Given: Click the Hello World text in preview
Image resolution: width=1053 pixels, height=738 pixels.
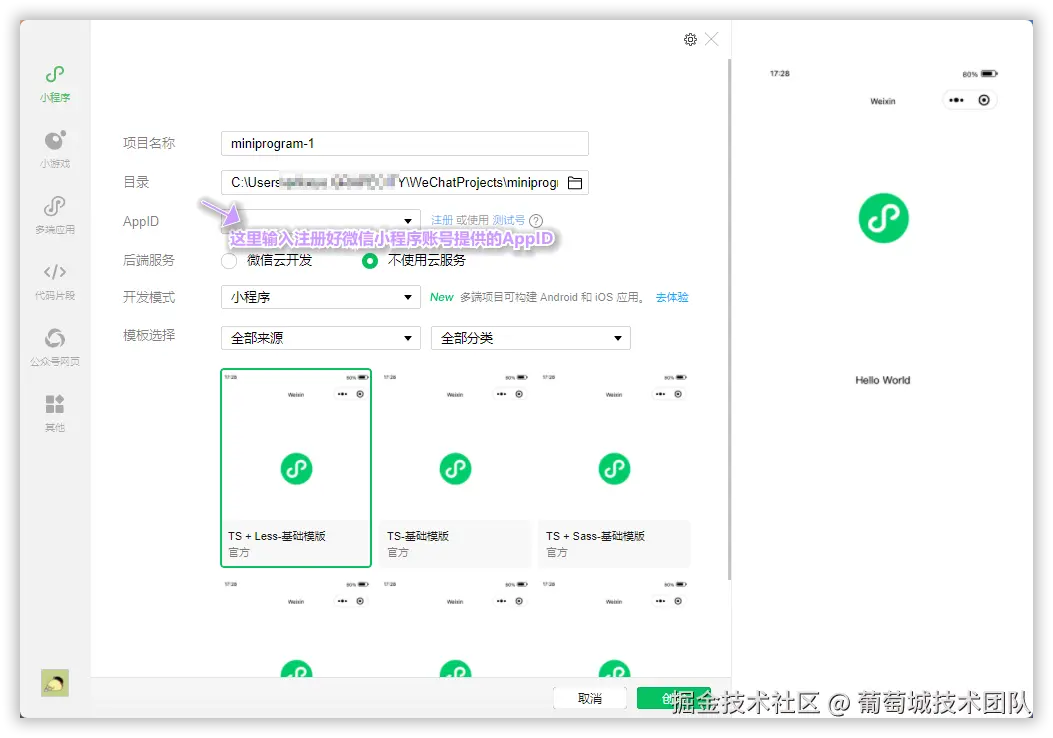Looking at the screenshot, I should (883, 380).
